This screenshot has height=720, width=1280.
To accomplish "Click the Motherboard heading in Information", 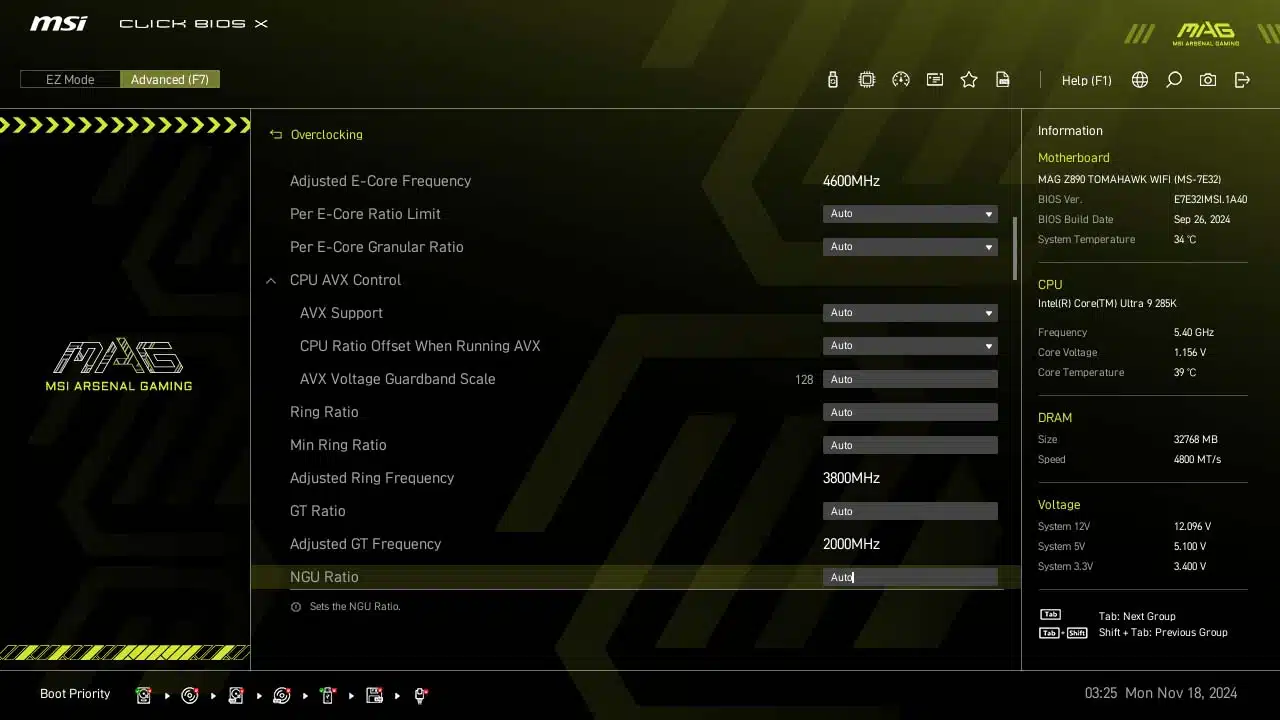I will point(1073,158).
